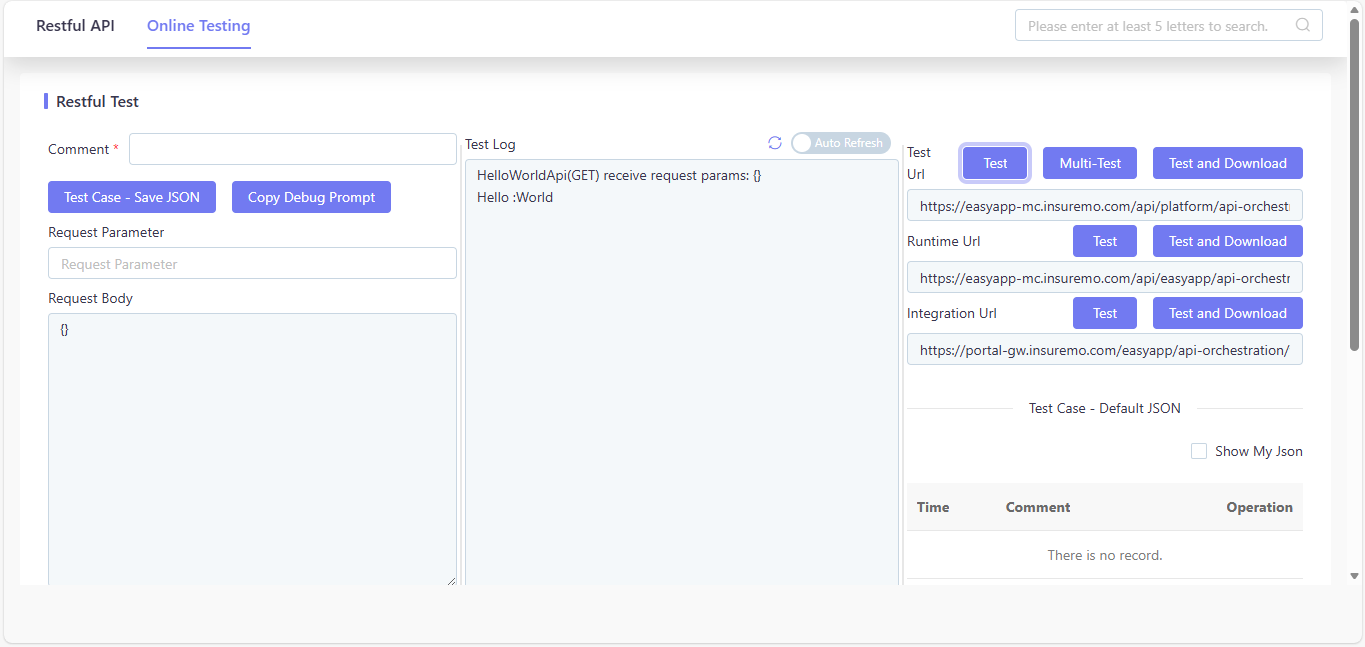Focus the Comment input field
This screenshot has width=1365, height=647.
[x=293, y=149]
